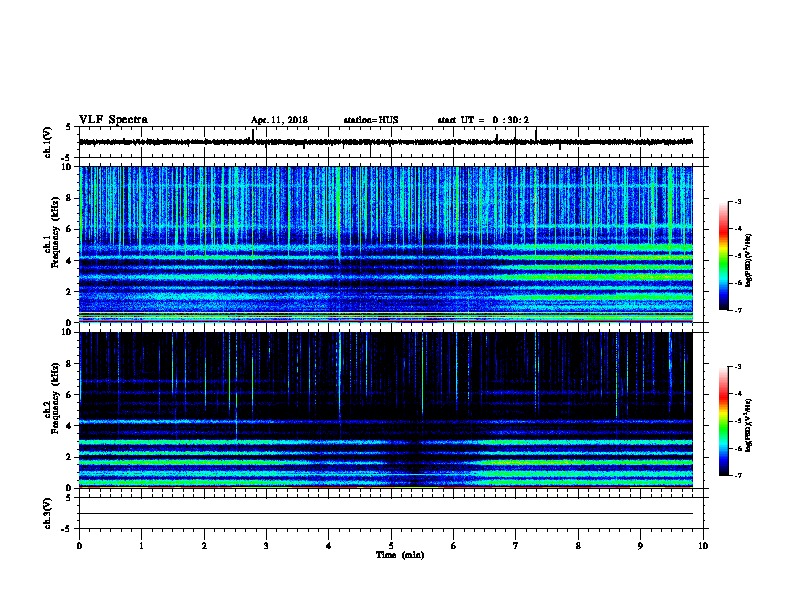
Task: Click the 'VLF Spectra' title text
Action: point(113,120)
